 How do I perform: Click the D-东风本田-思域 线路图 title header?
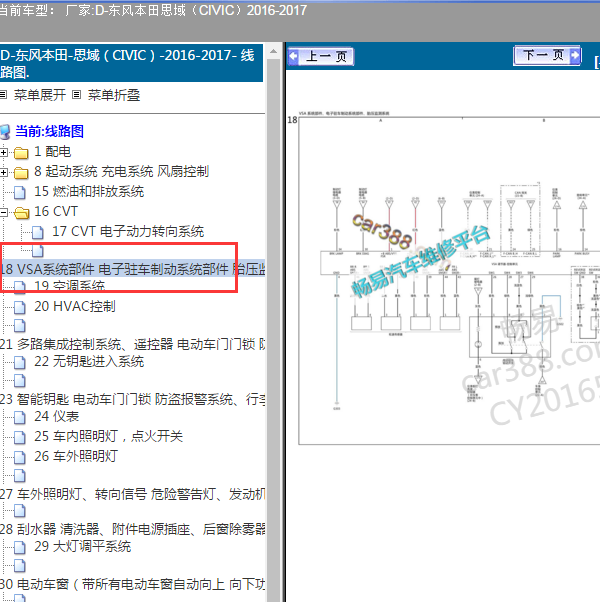131,63
